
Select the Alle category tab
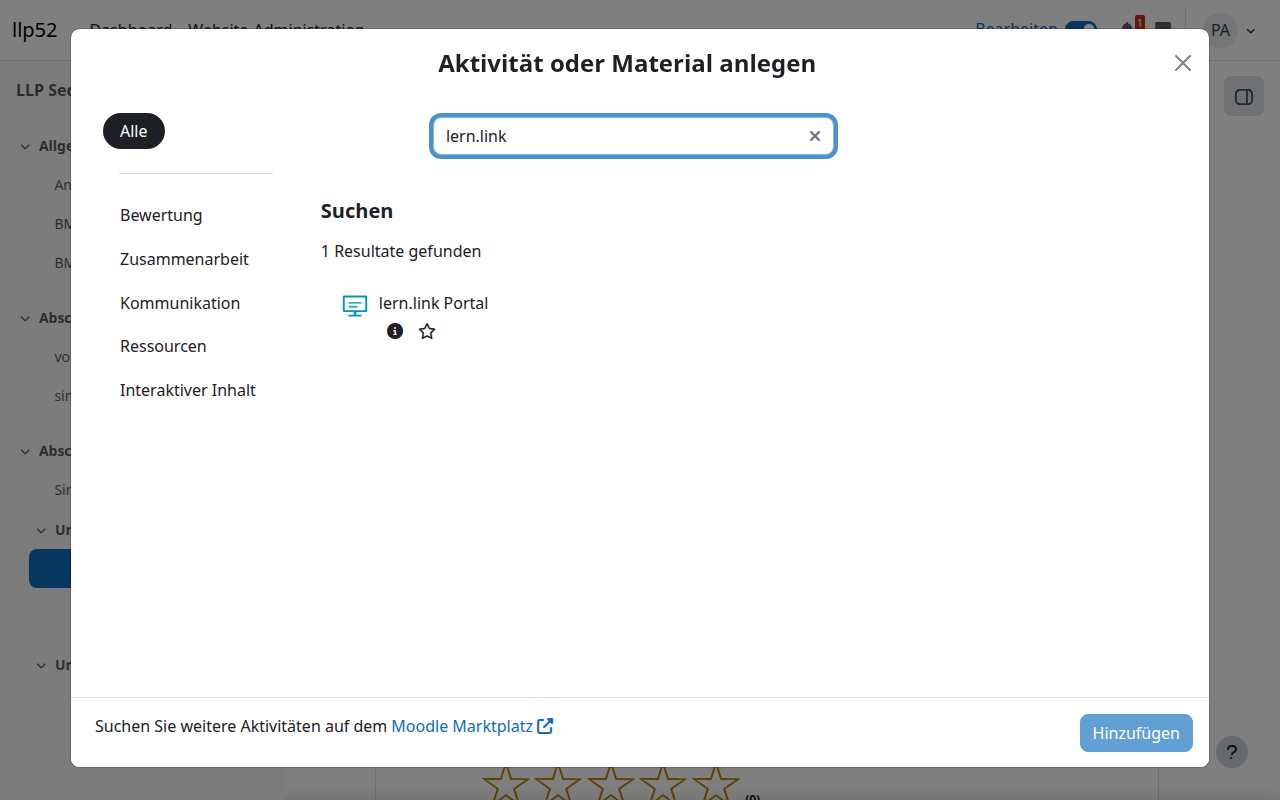pos(134,131)
